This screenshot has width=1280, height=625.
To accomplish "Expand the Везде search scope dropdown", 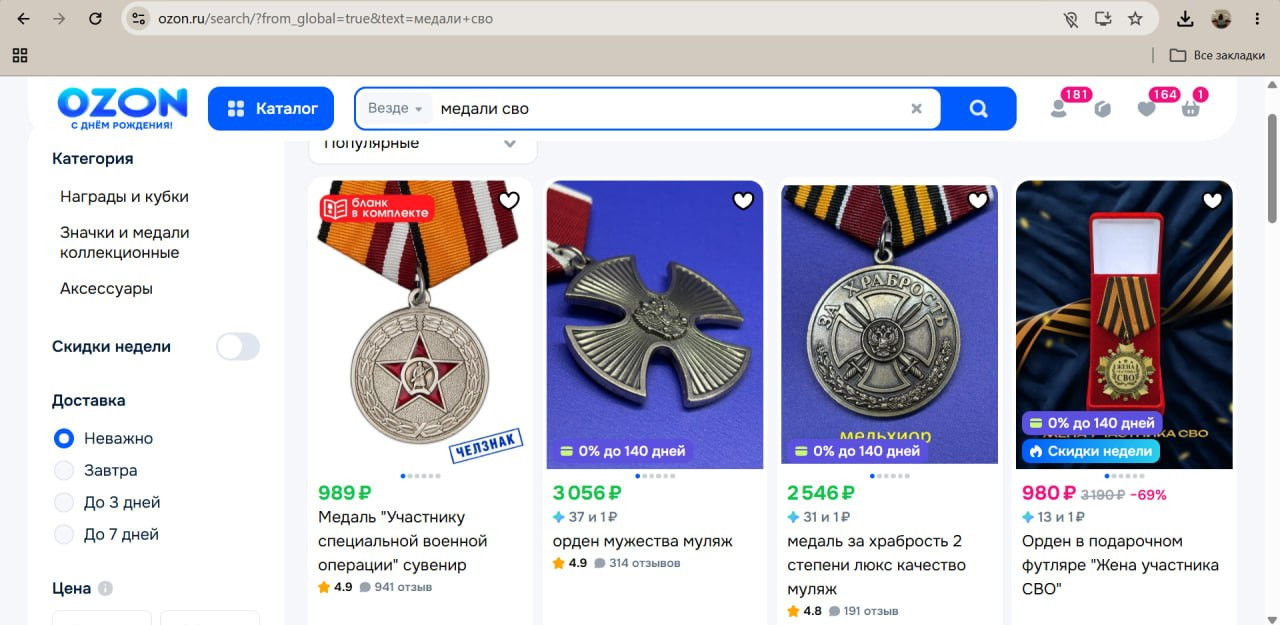I will (x=395, y=108).
